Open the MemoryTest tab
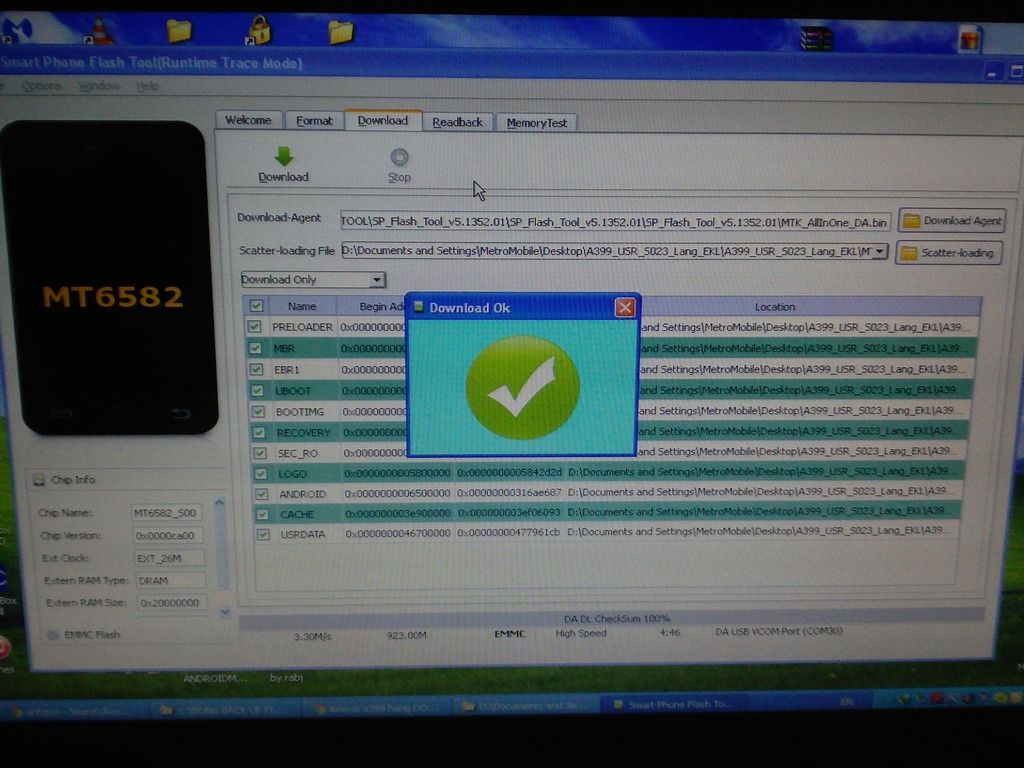The height and width of the screenshot is (768, 1024). [x=536, y=123]
